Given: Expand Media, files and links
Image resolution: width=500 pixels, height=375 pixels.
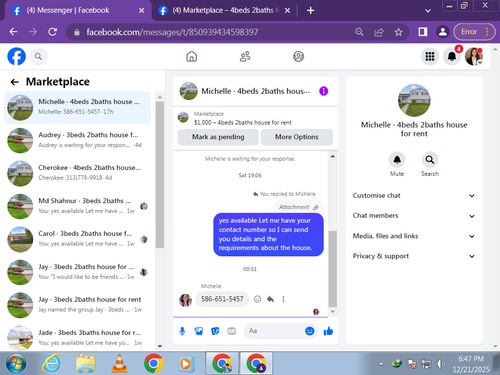Looking at the screenshot, I should pyautogui.click(x=414, y=236).
